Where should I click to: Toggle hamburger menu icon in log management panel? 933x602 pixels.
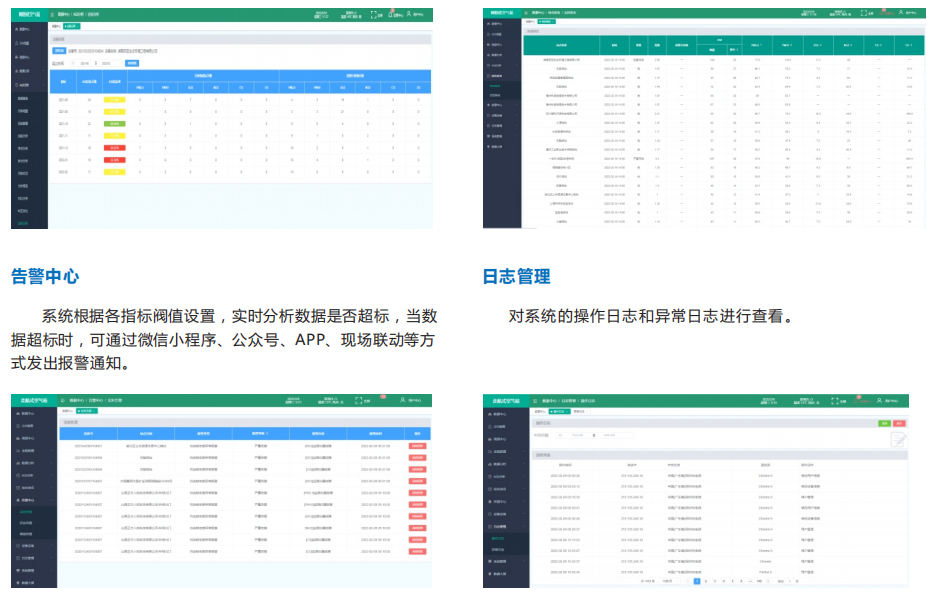pos(534,400)
